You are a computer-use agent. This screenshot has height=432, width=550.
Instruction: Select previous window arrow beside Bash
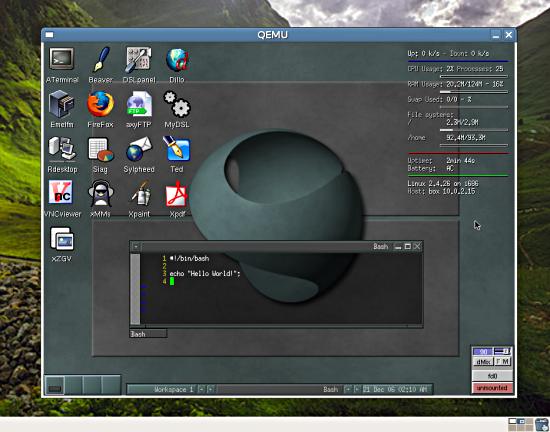point(347,390)
